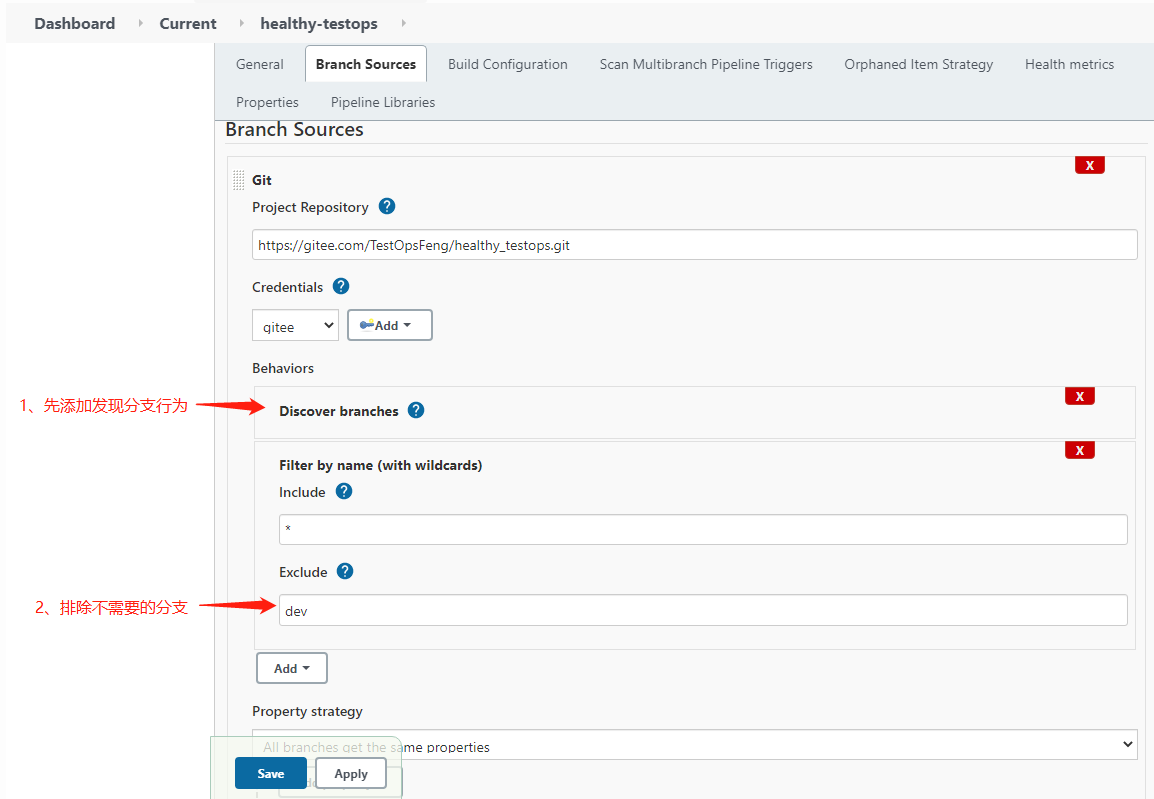Delete the Git branch source

1089,166
